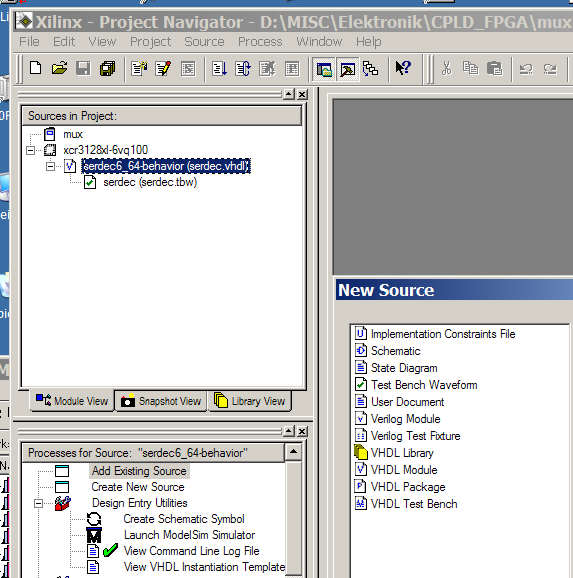The image size is (573, 578).
Task: Choose Verilog Module source type
Action: [406, 419]
